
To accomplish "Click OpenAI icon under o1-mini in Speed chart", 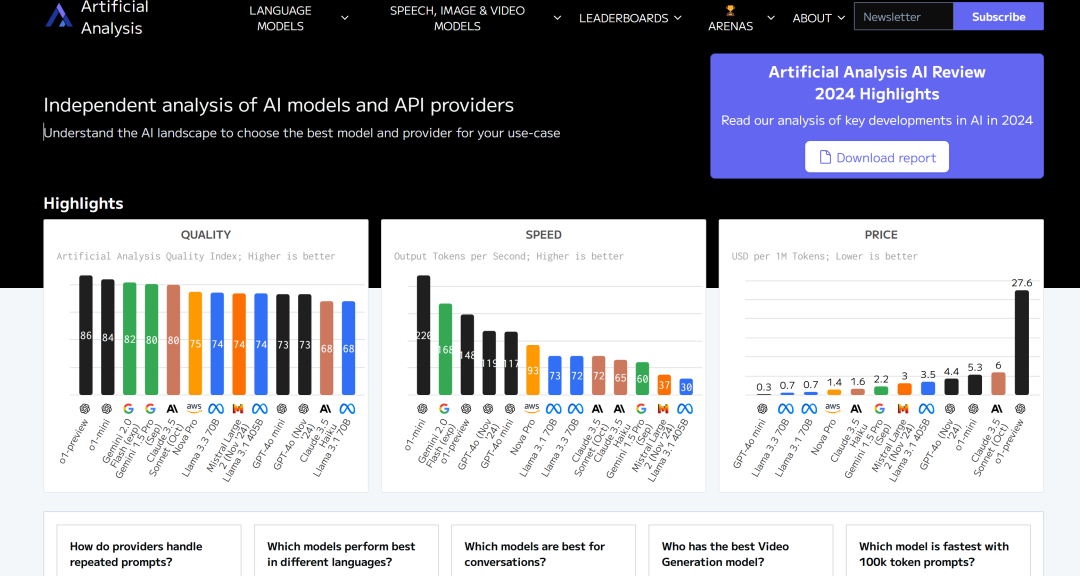I will point(422,409).
